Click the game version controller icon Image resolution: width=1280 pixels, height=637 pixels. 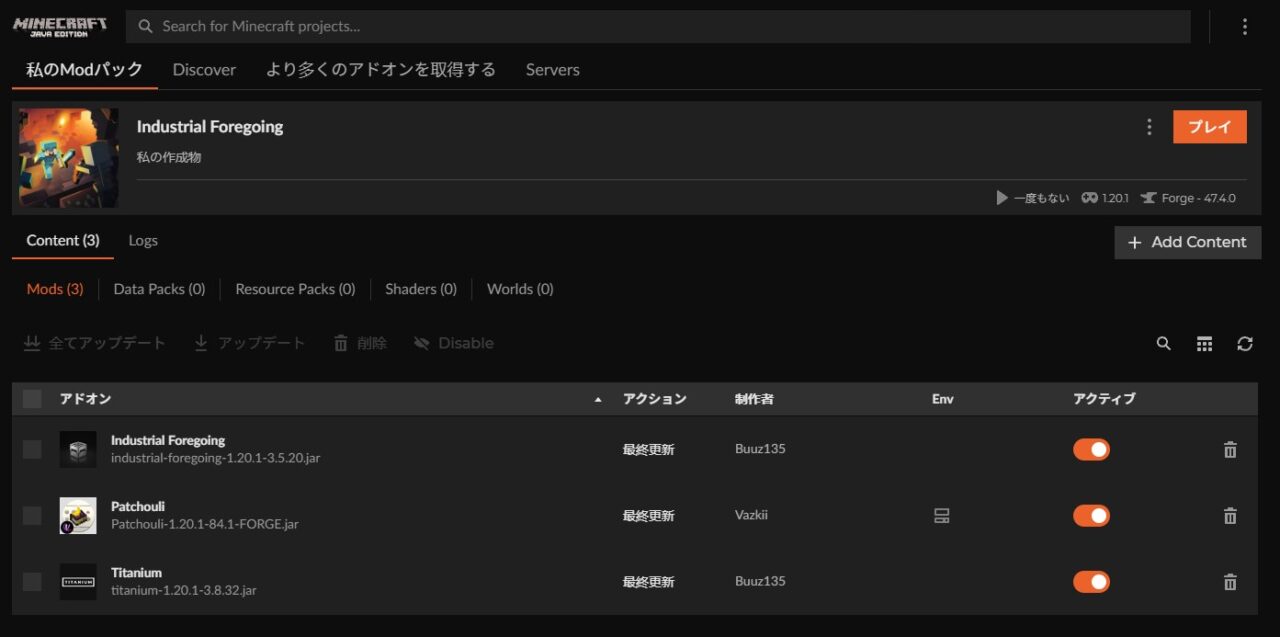point(1089,198)
